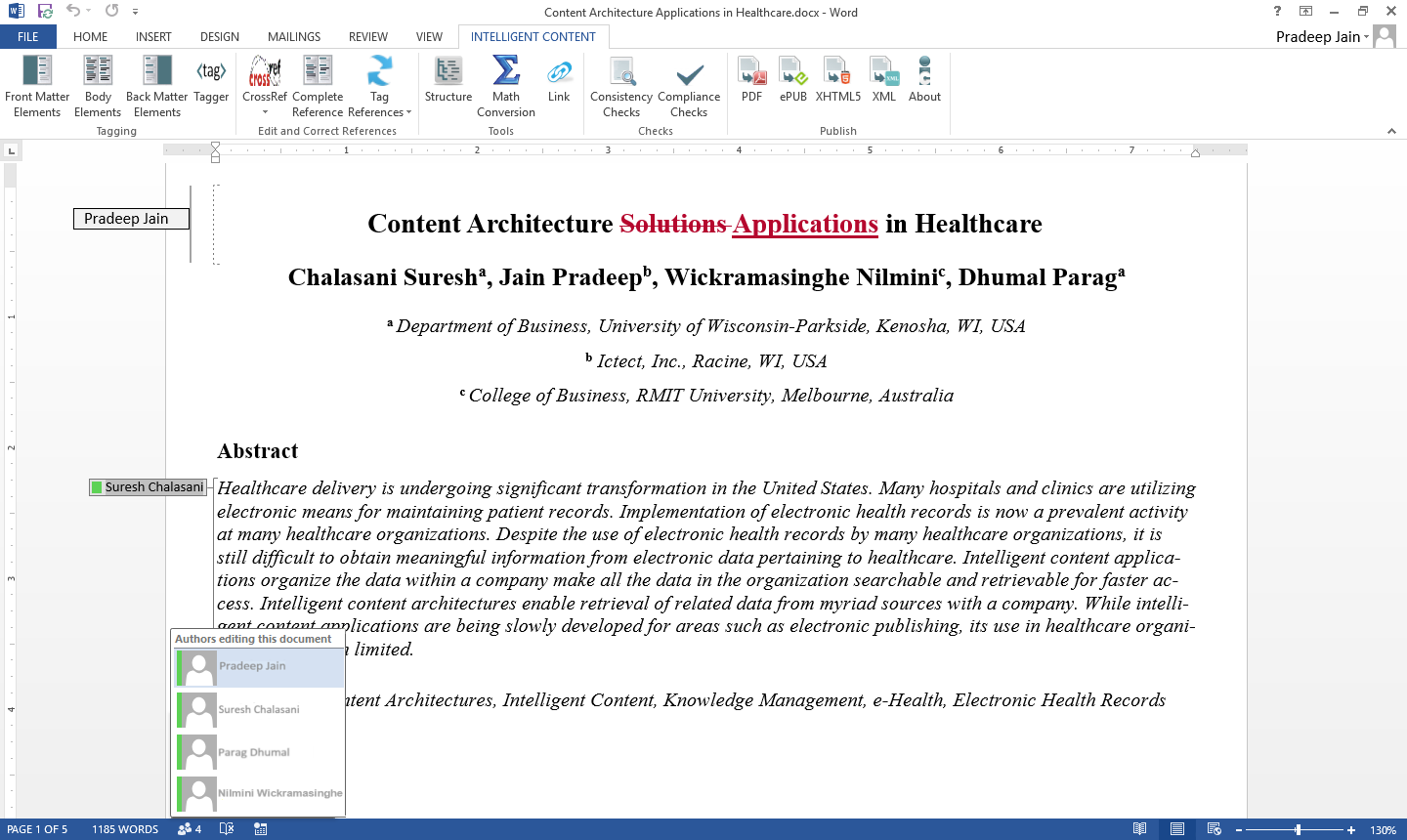Run Consistency Checks
This screenshot has height=840, width=1407.
pos(621,86)
